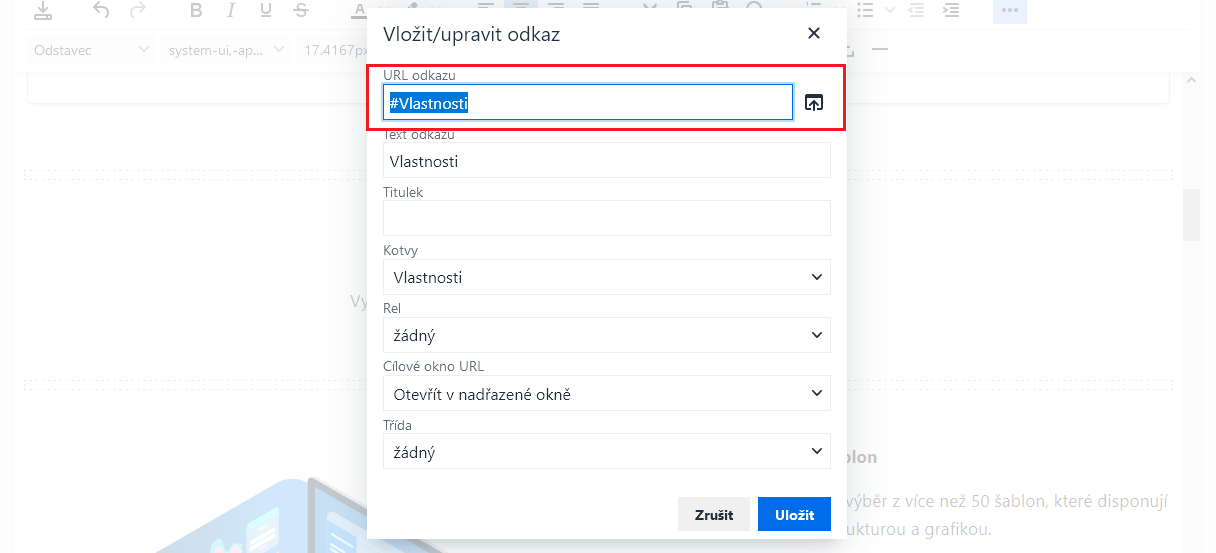
Task: Click the undo arrow icon
Action: point(101,11)
